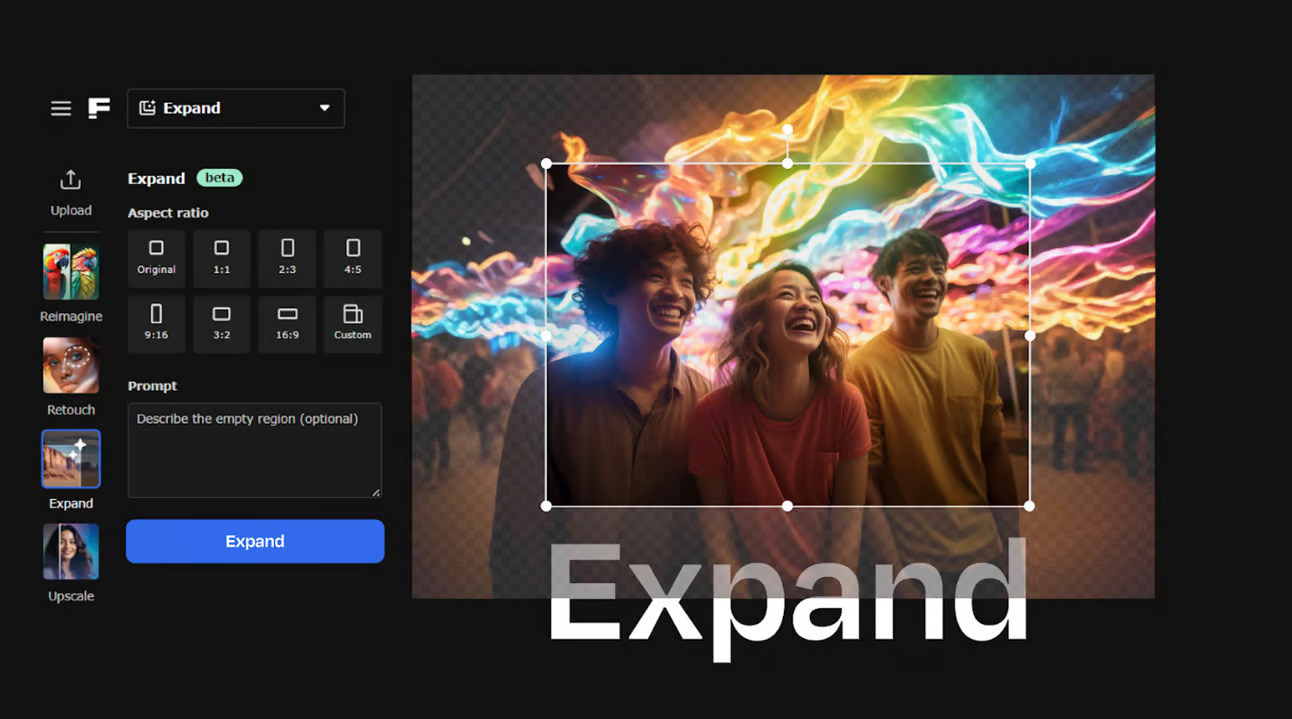This screenshot has width=1292, height=719.
Task: Choose the Original aspect ratio
Action: pos(156,259)
